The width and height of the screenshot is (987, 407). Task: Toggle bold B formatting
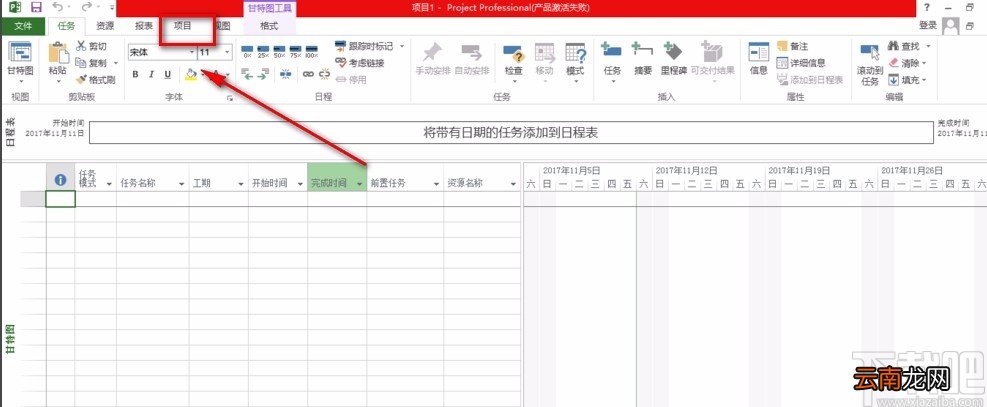tap(135, 74)
